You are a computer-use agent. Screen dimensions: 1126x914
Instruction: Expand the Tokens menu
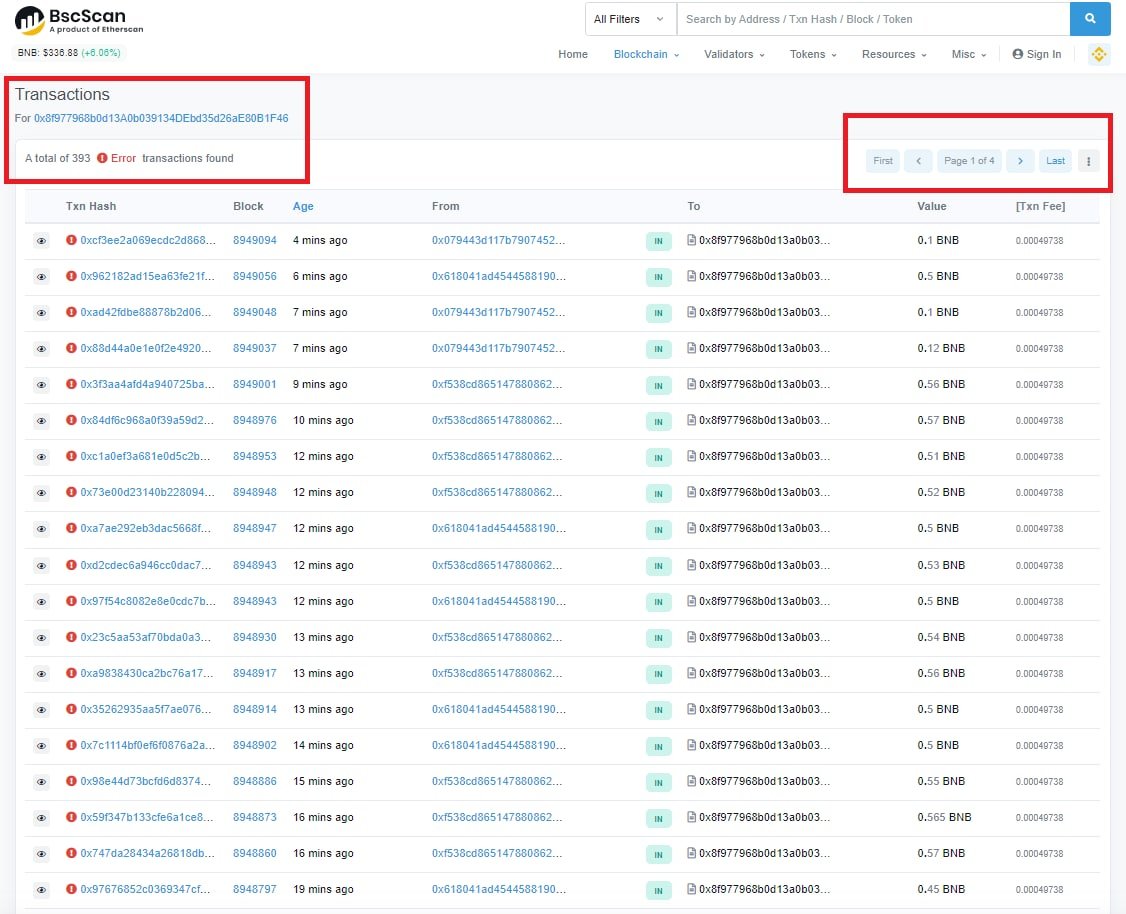[x=813, y=54]
